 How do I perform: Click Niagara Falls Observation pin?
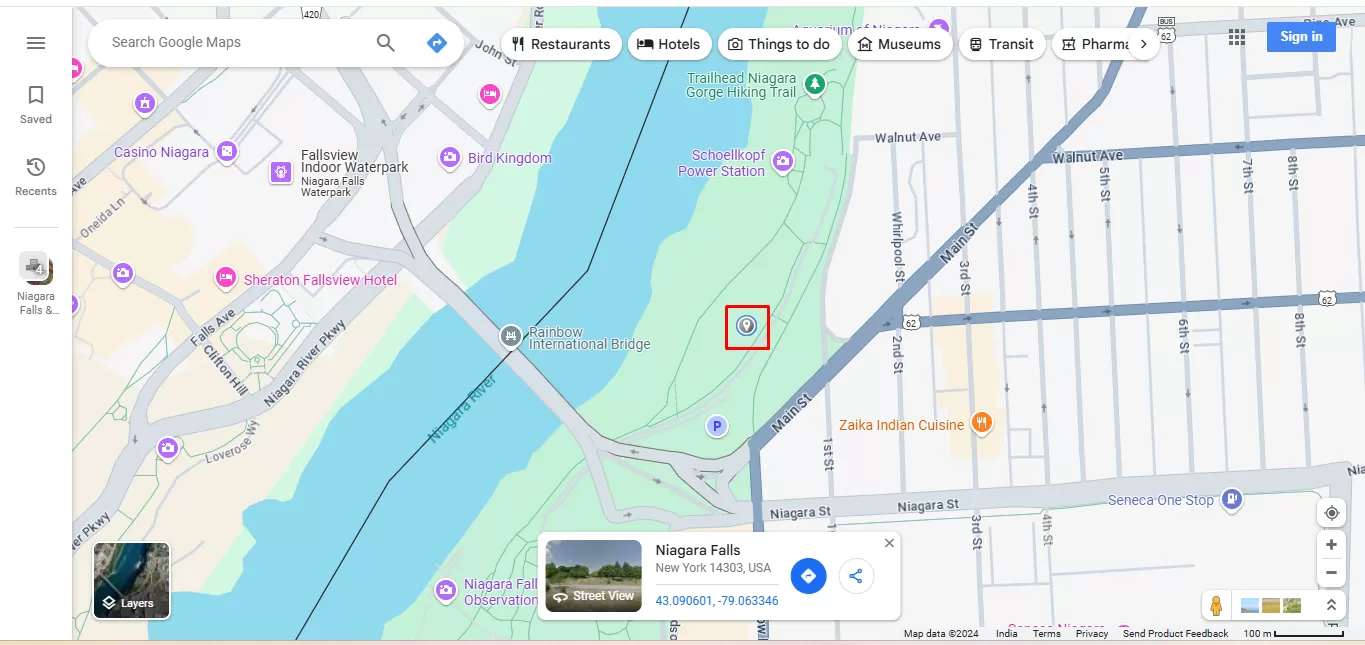click(446, 591)
